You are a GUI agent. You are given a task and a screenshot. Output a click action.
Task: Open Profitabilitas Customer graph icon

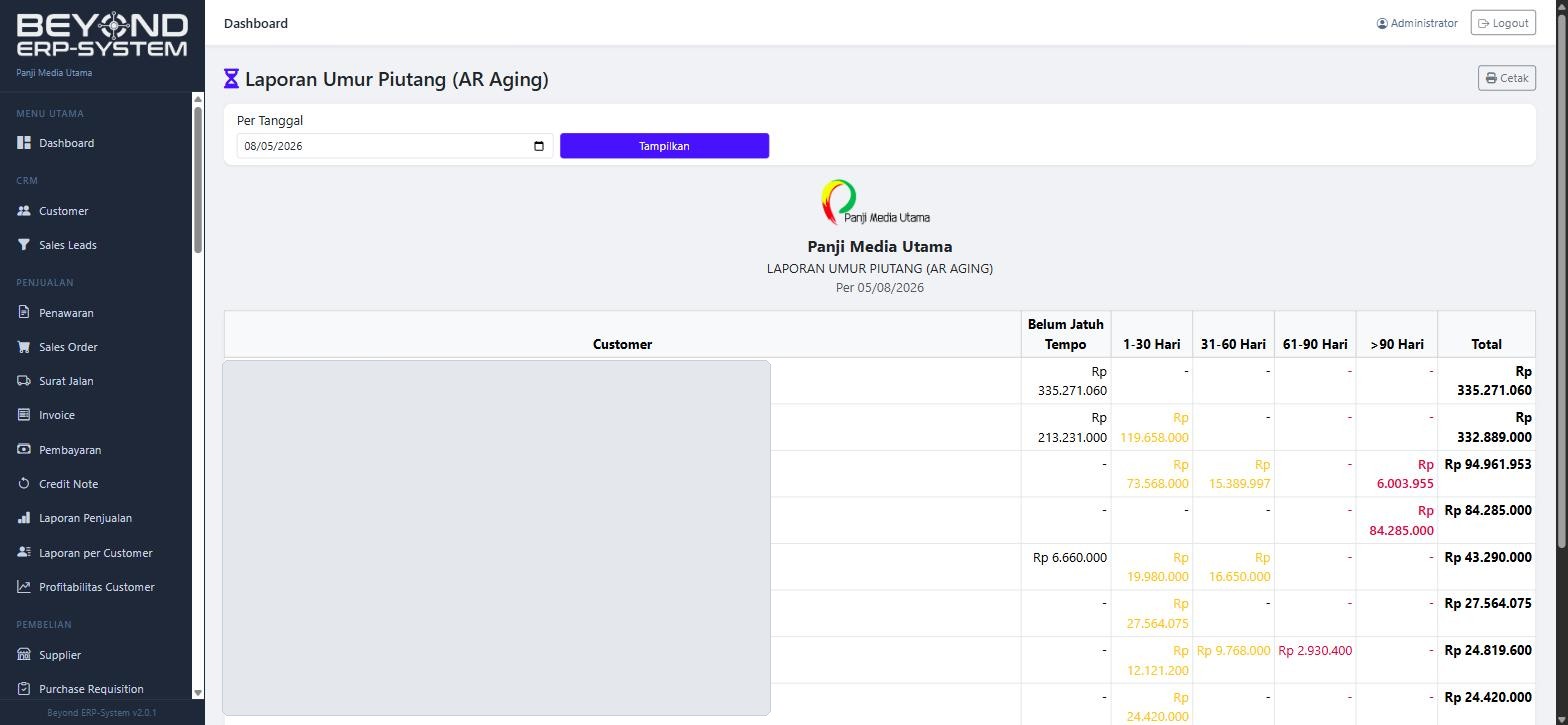[x=24, y=587]
